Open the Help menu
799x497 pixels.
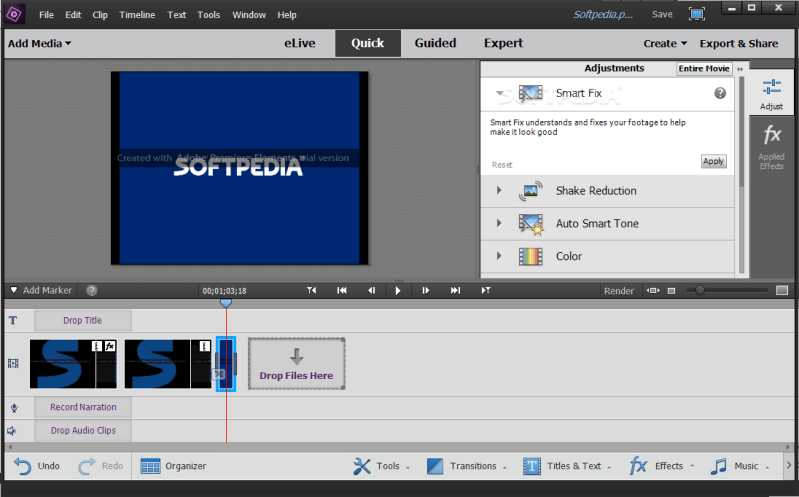pyautogui.click(x=287, y=15)
